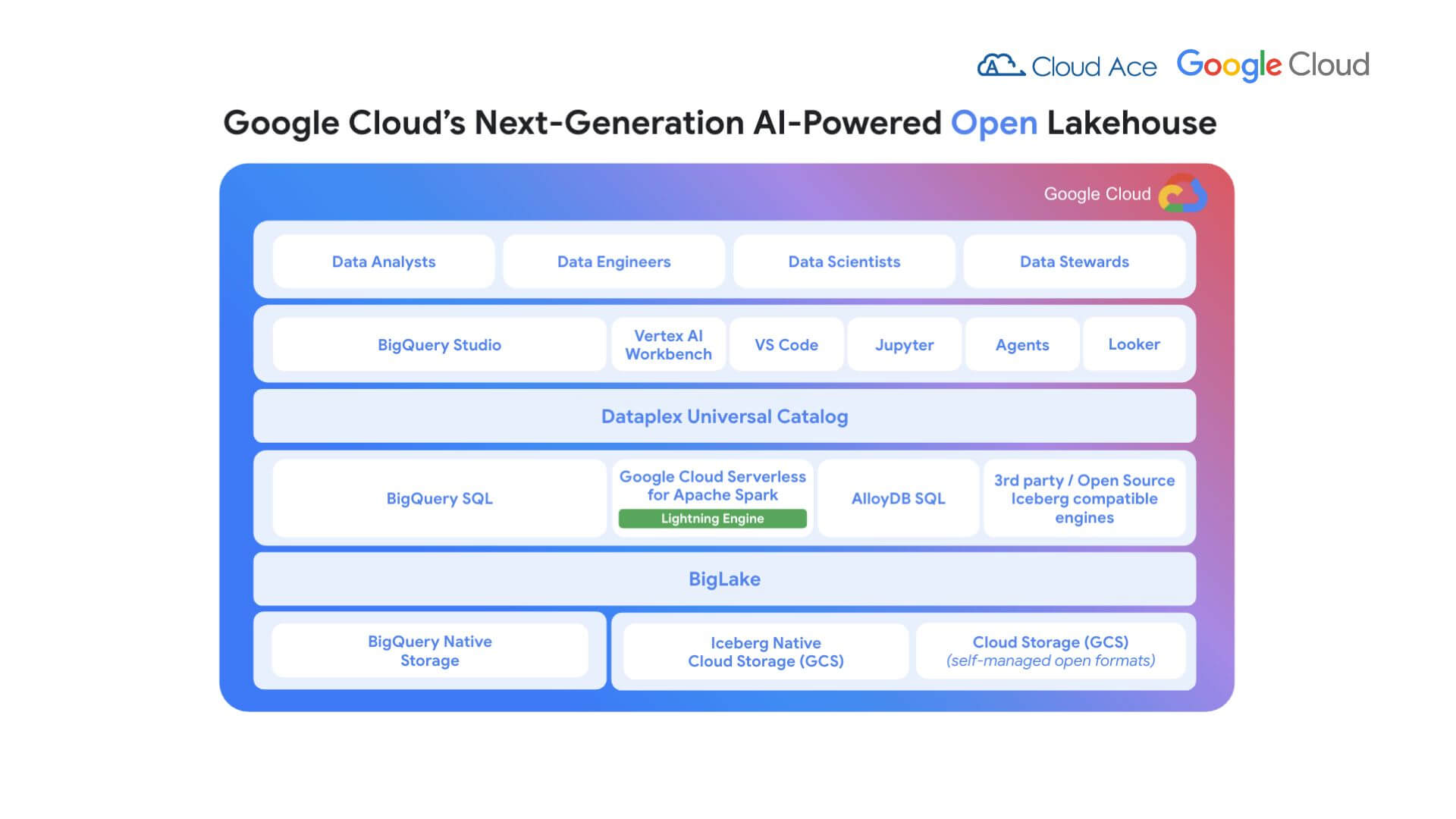Click the Looker box

point(1134,344)
